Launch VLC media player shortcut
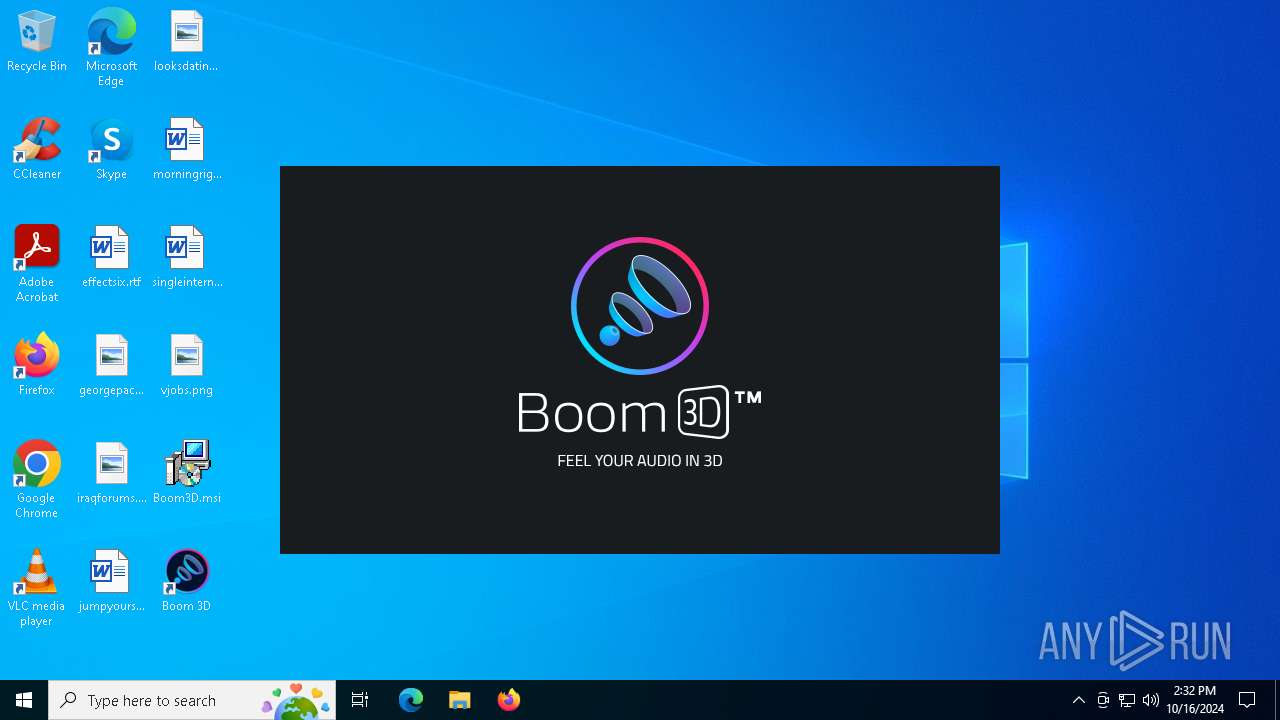The height and width of the screenshot is (720, 1280). point(37,588)
